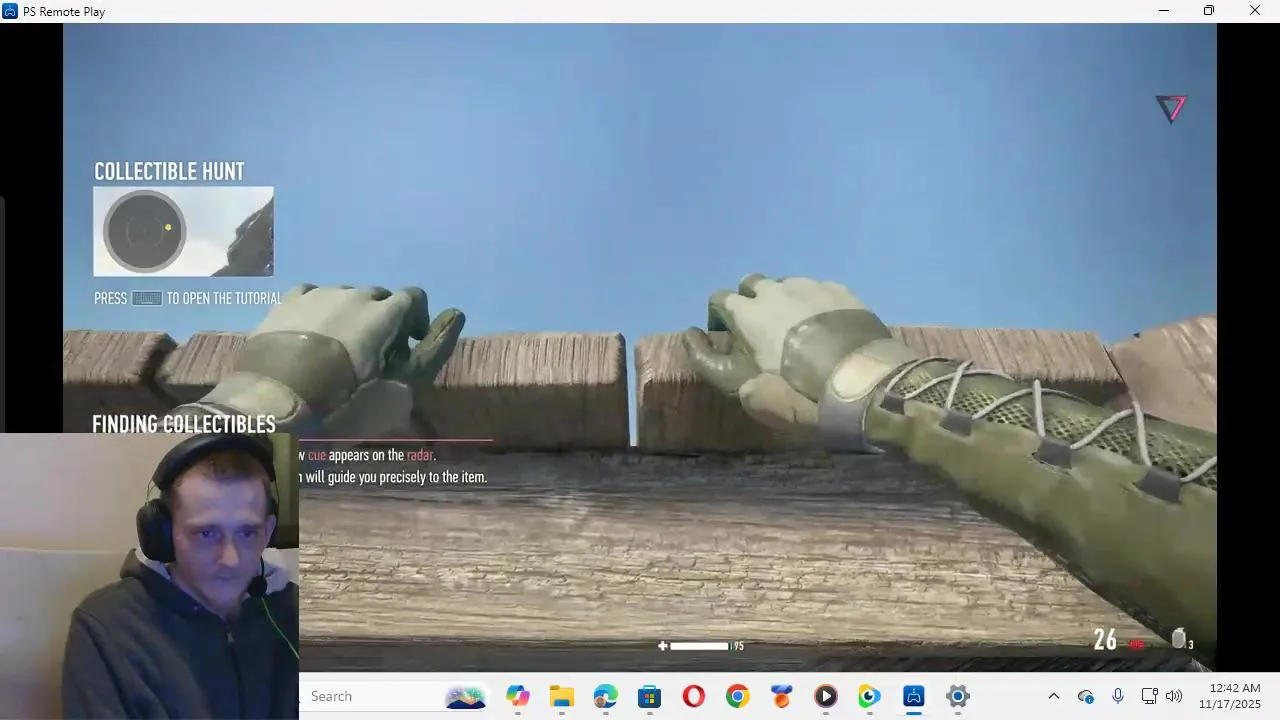1280x720 pixels.
Task: Click the pink triangle logo in top-right corner
Action: click(x=1171, y=108)
